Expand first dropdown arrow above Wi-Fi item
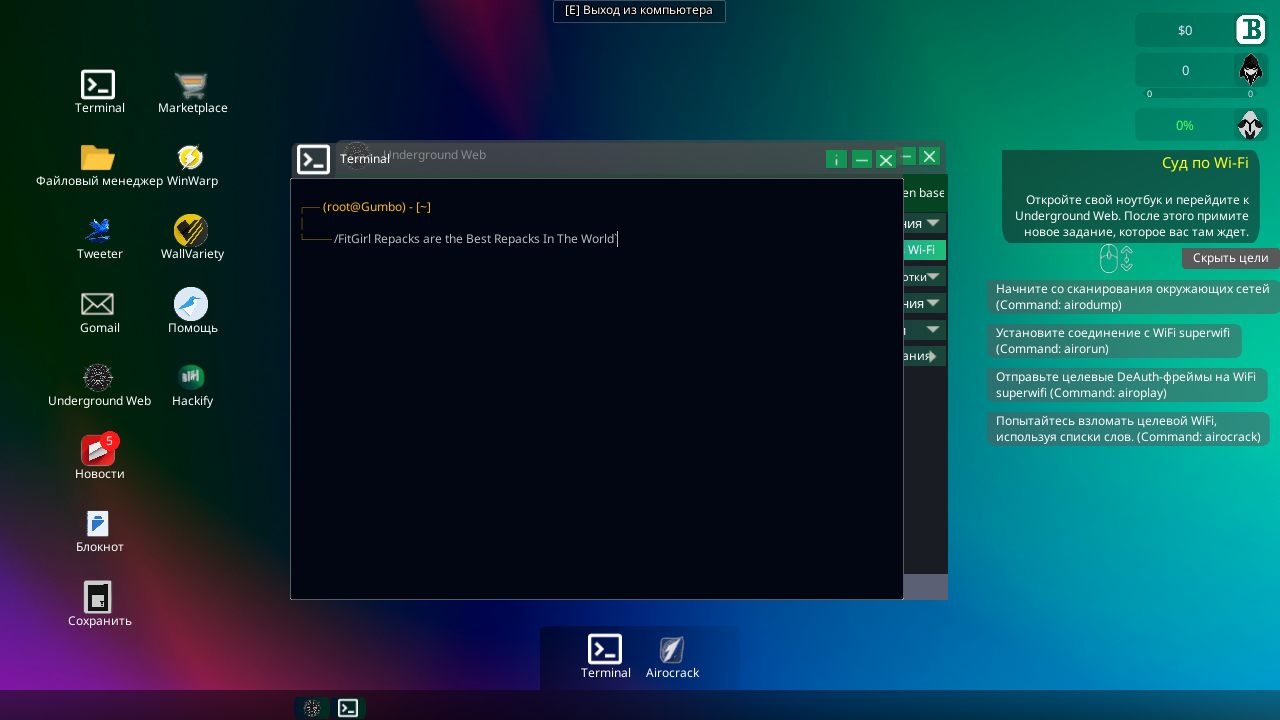The height and width of the screenshot is (720, 1280). (933, 223)
